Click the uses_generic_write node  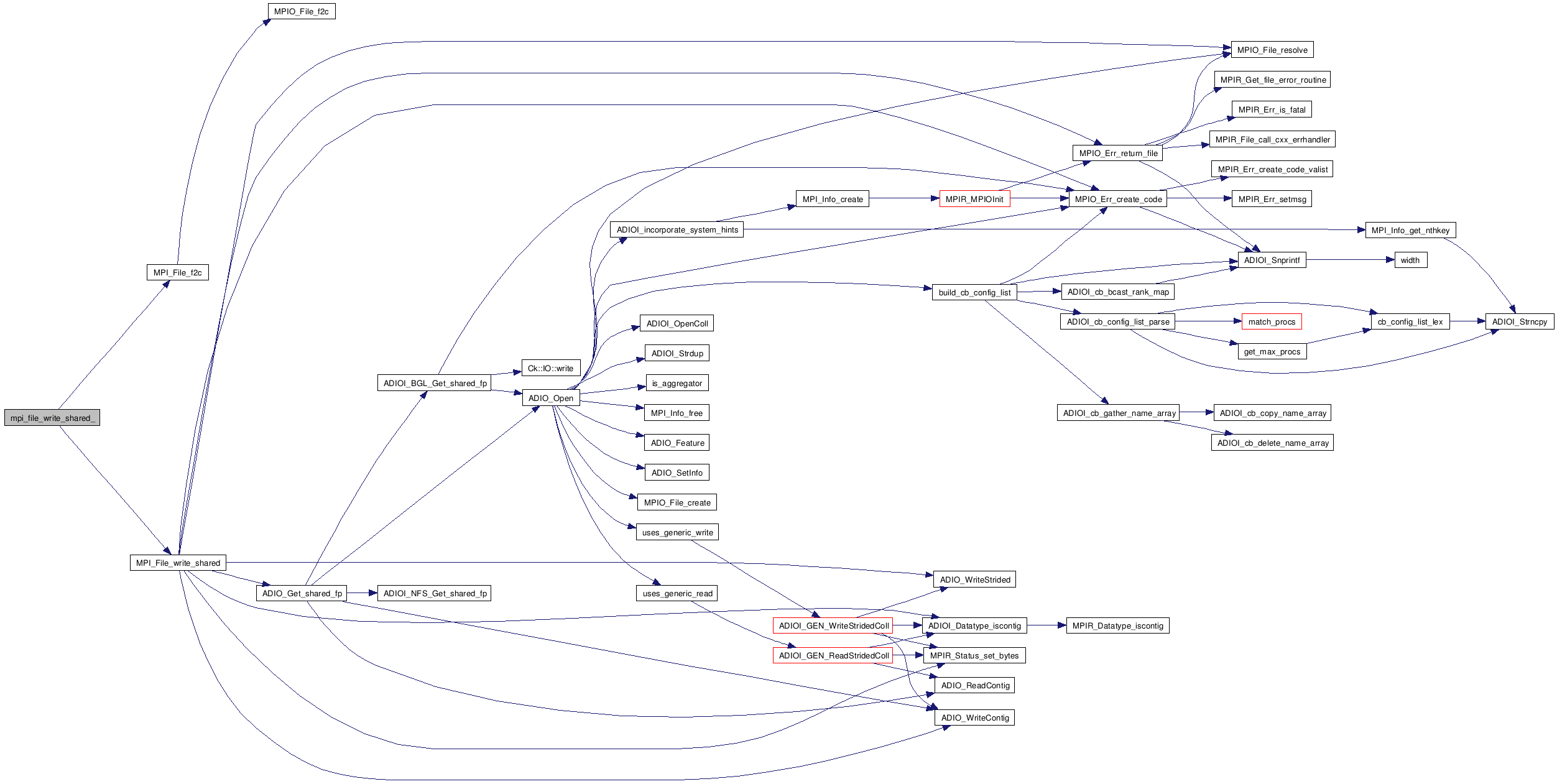pos(677,532)
